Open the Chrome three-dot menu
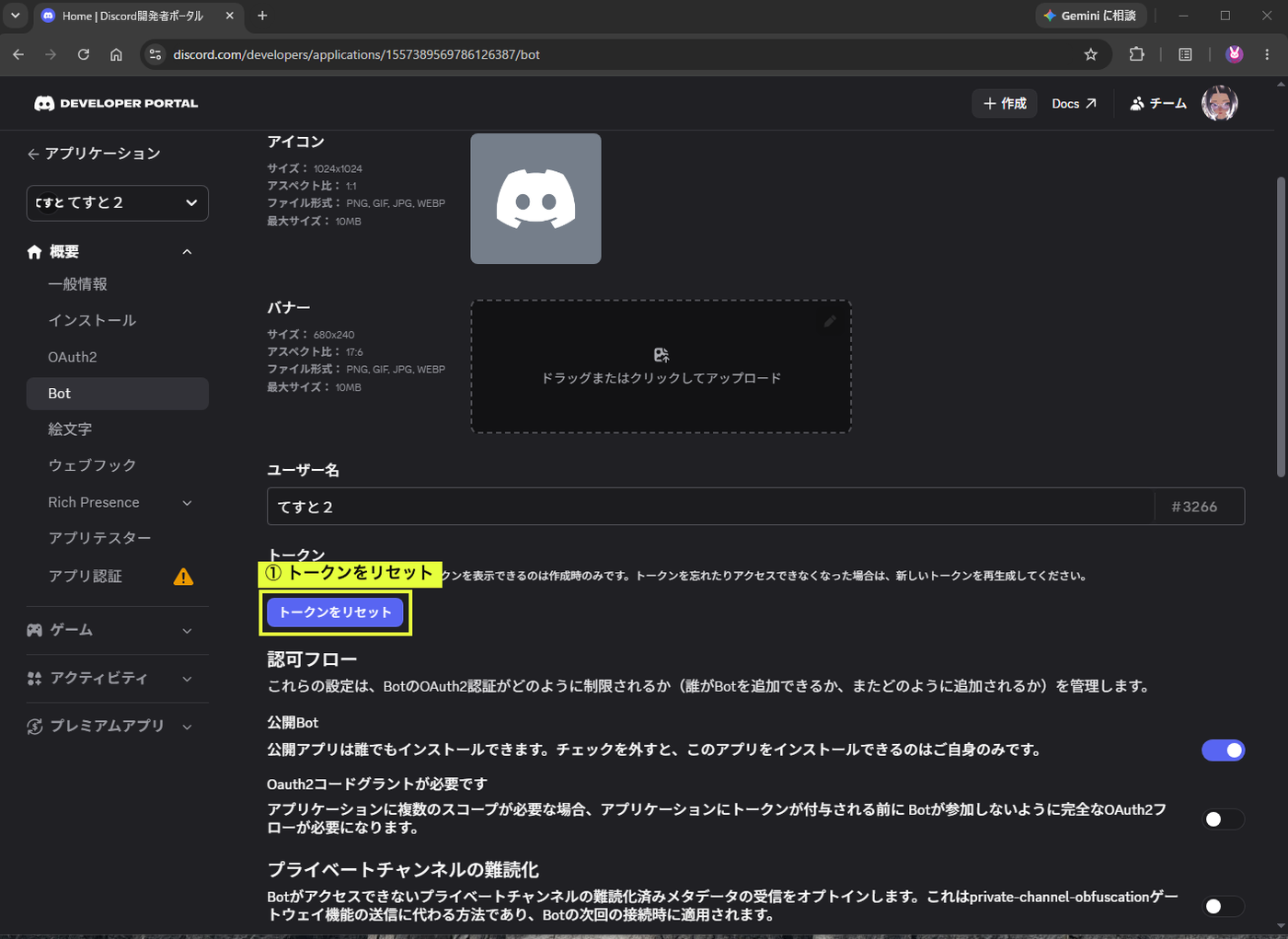 pos(1267,54)
